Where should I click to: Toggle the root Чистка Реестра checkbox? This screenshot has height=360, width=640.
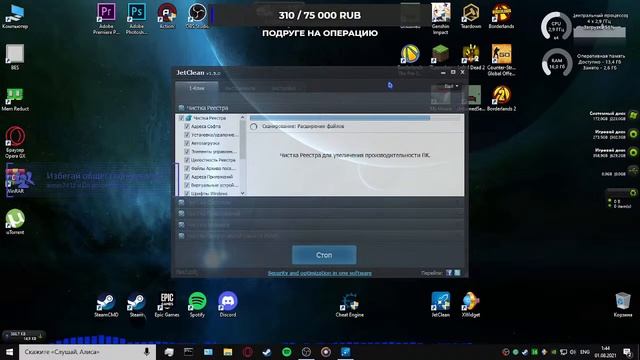coord(182,118)
